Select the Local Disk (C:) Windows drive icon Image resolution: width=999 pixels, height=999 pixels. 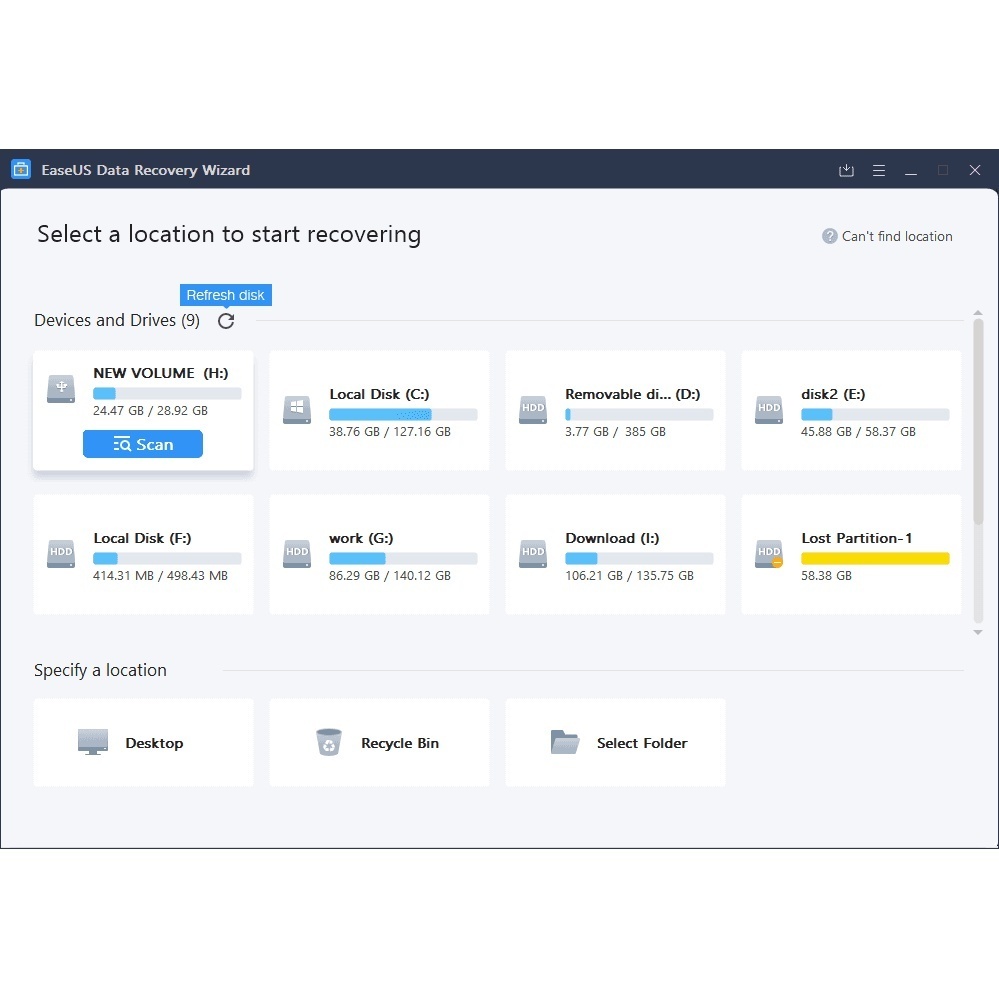tap(297, 409)
